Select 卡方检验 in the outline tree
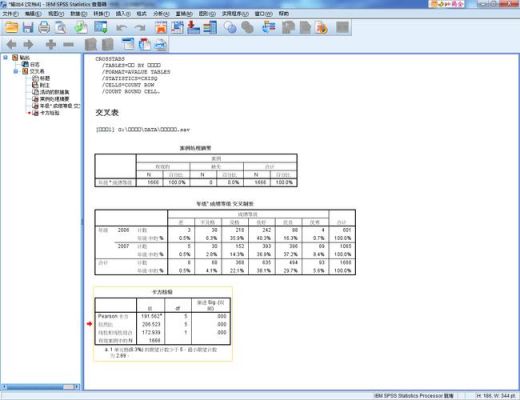 tap(50, 113)
